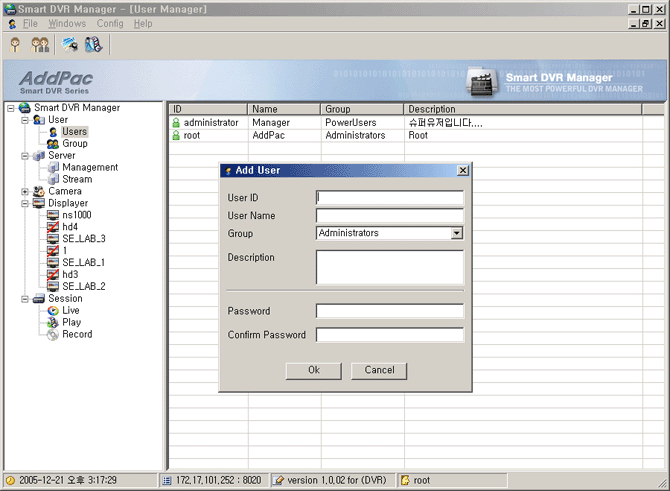Focus the User Name input field
Viewport: 670px width, 491px height.
coord(390,216)
